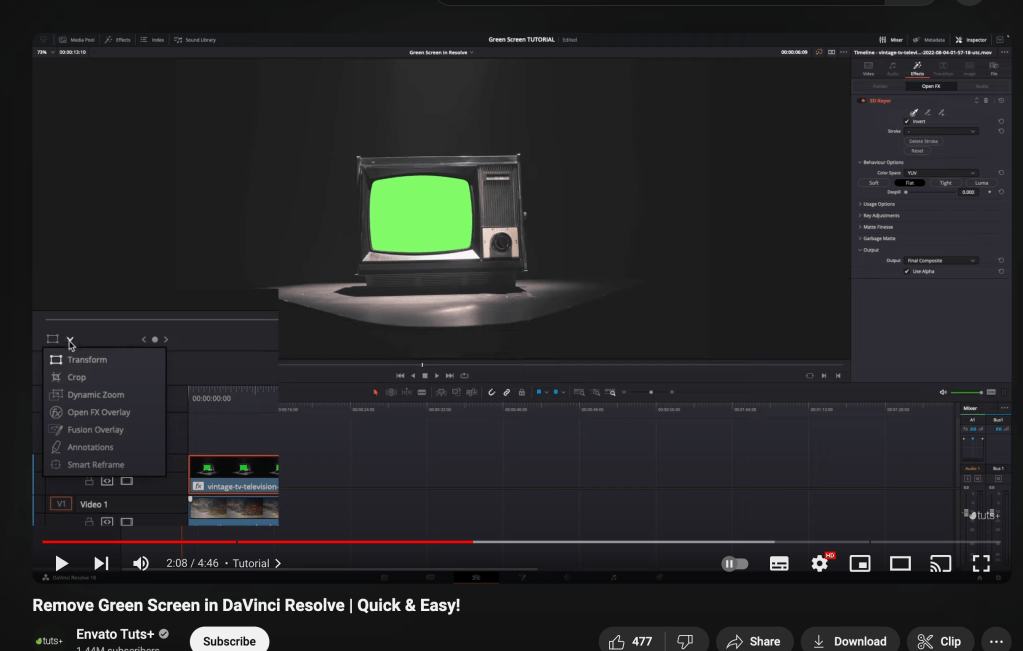The height and width of the screenshot is (651, 1023).
Task: Click the YouTube Download button
Action: 851,641
